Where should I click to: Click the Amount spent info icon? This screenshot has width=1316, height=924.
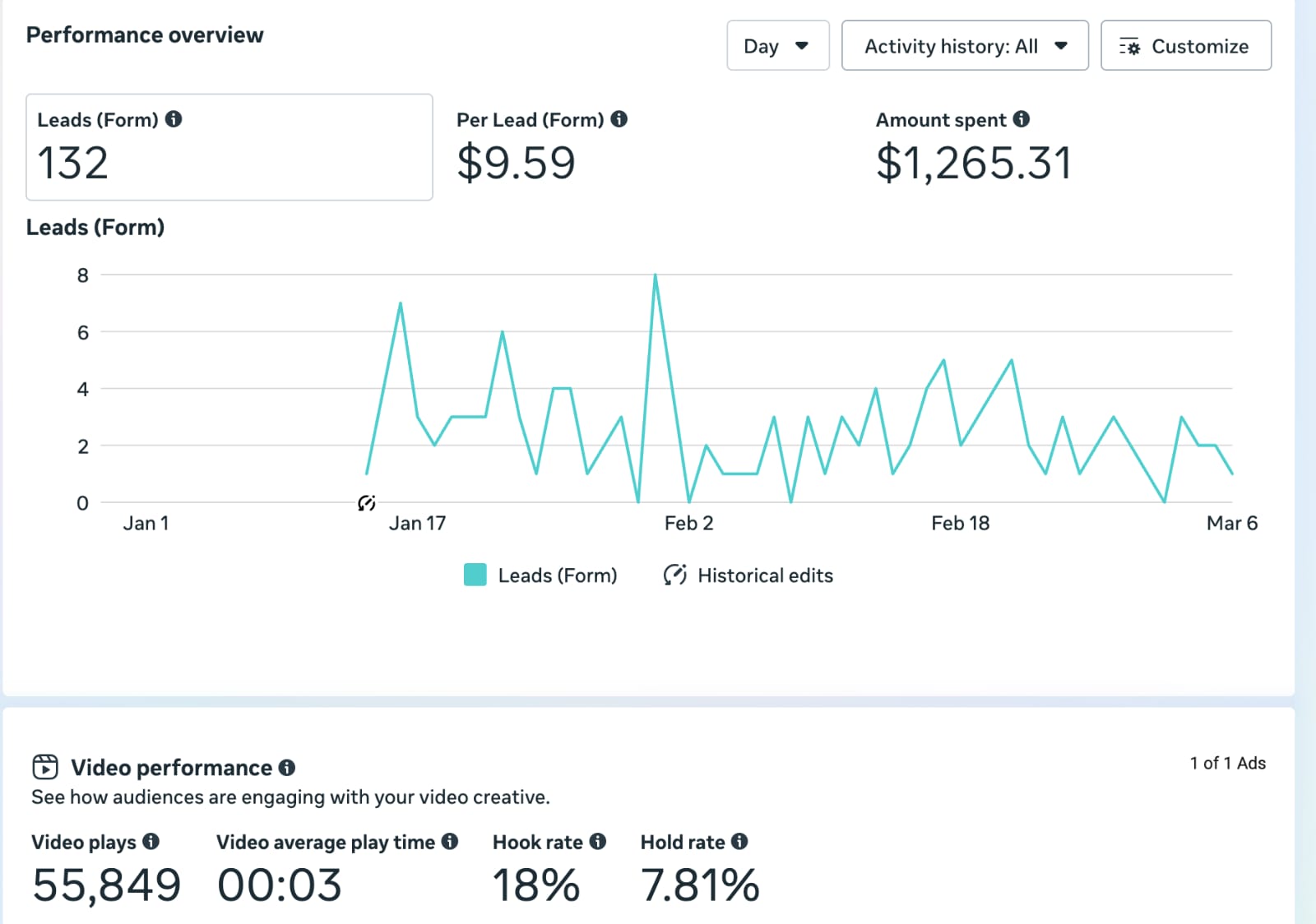point(1023,118)
